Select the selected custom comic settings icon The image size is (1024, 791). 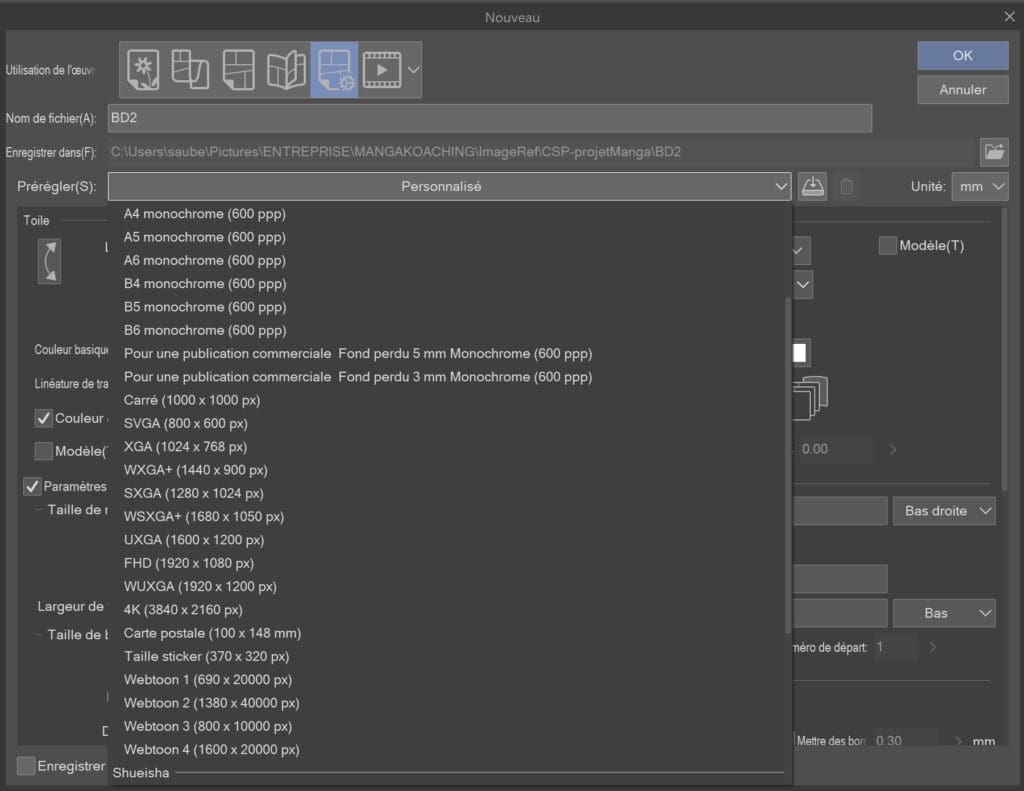(334, 69)
